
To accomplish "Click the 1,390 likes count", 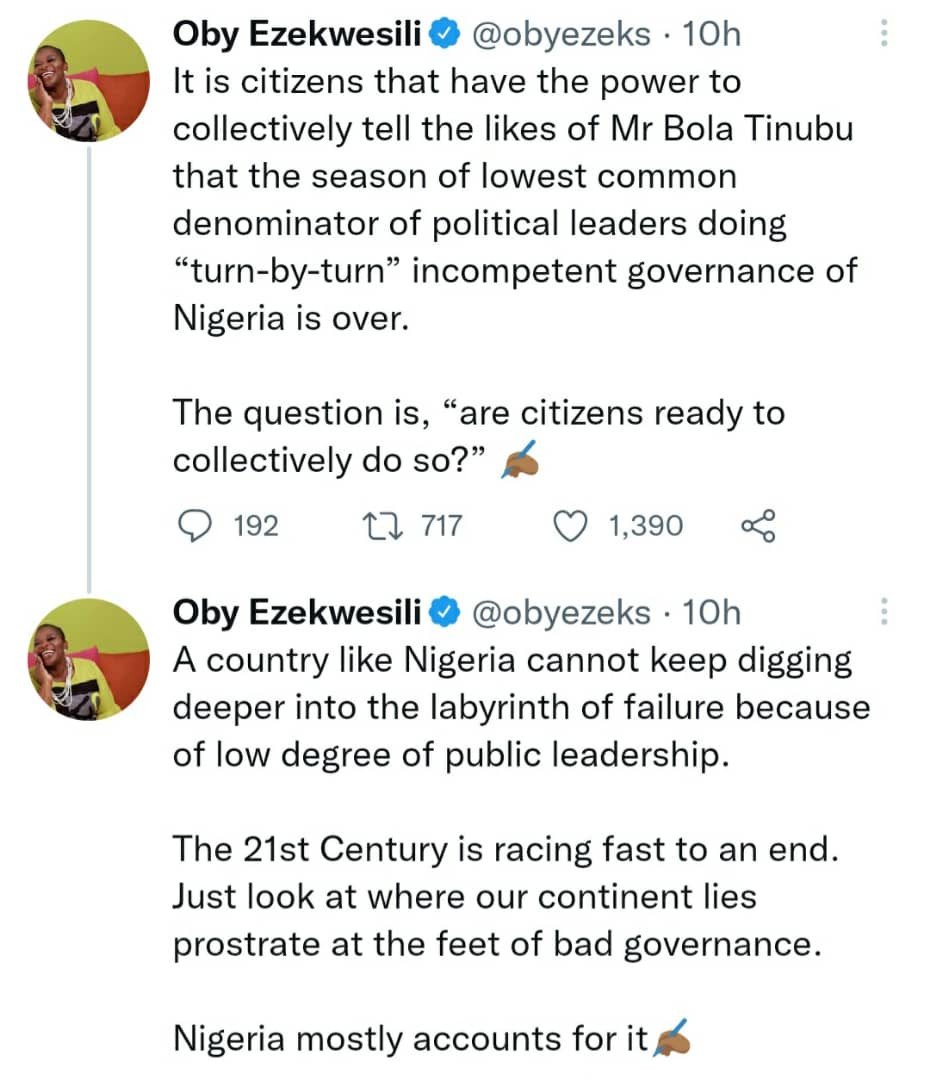I will coord(646,525).
